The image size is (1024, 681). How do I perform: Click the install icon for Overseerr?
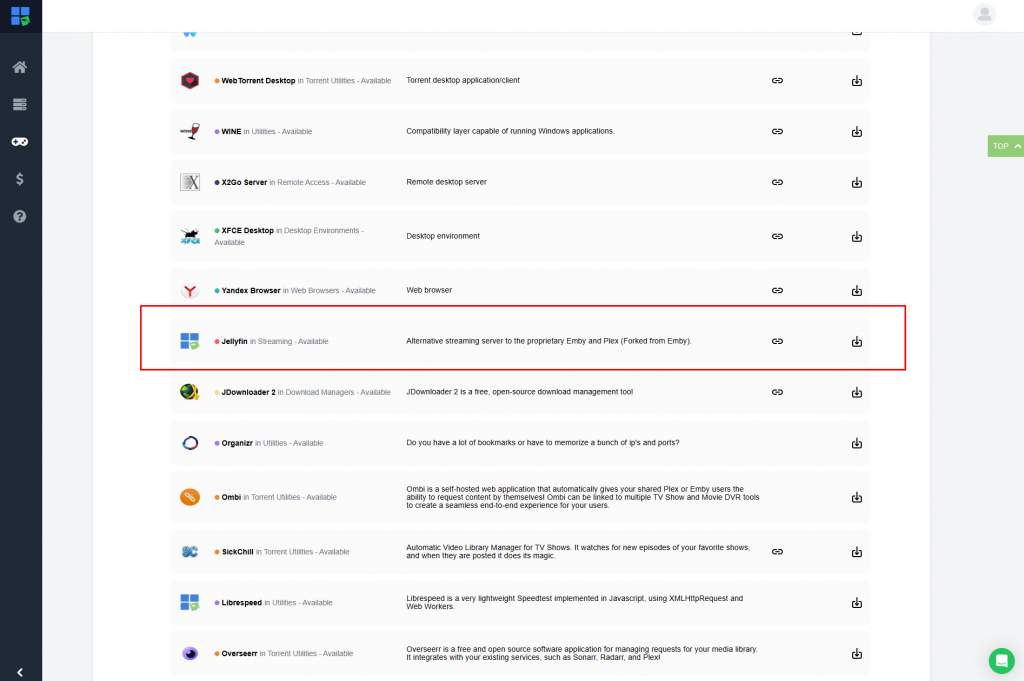(857, 654)
